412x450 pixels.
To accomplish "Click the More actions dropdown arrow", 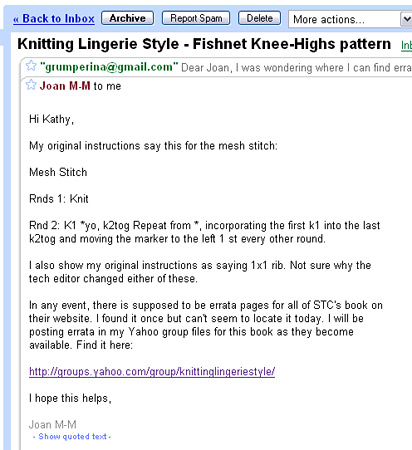I will (406, 19).
